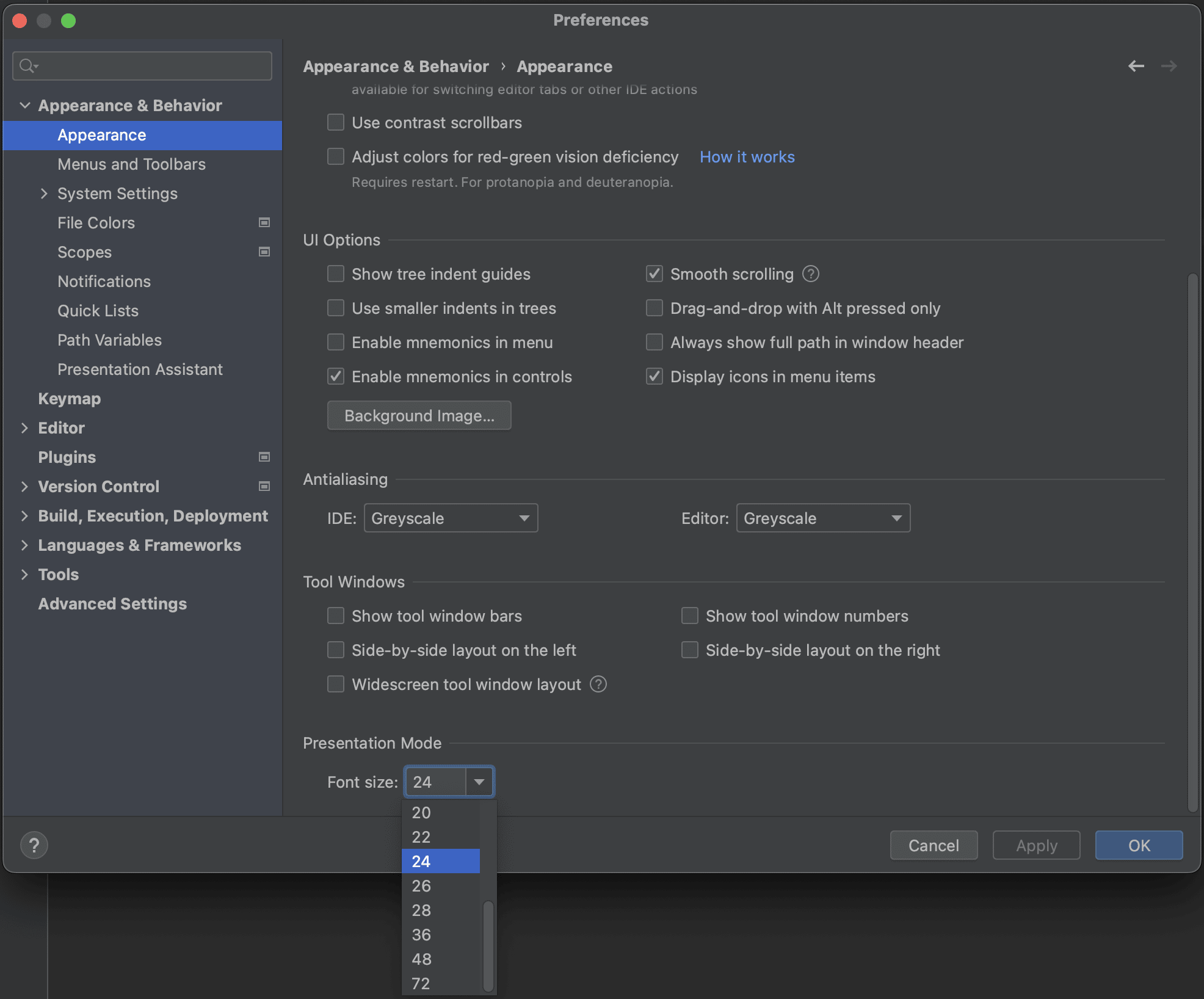Open the IDE antialiasing dropdown

pos(451,518)
